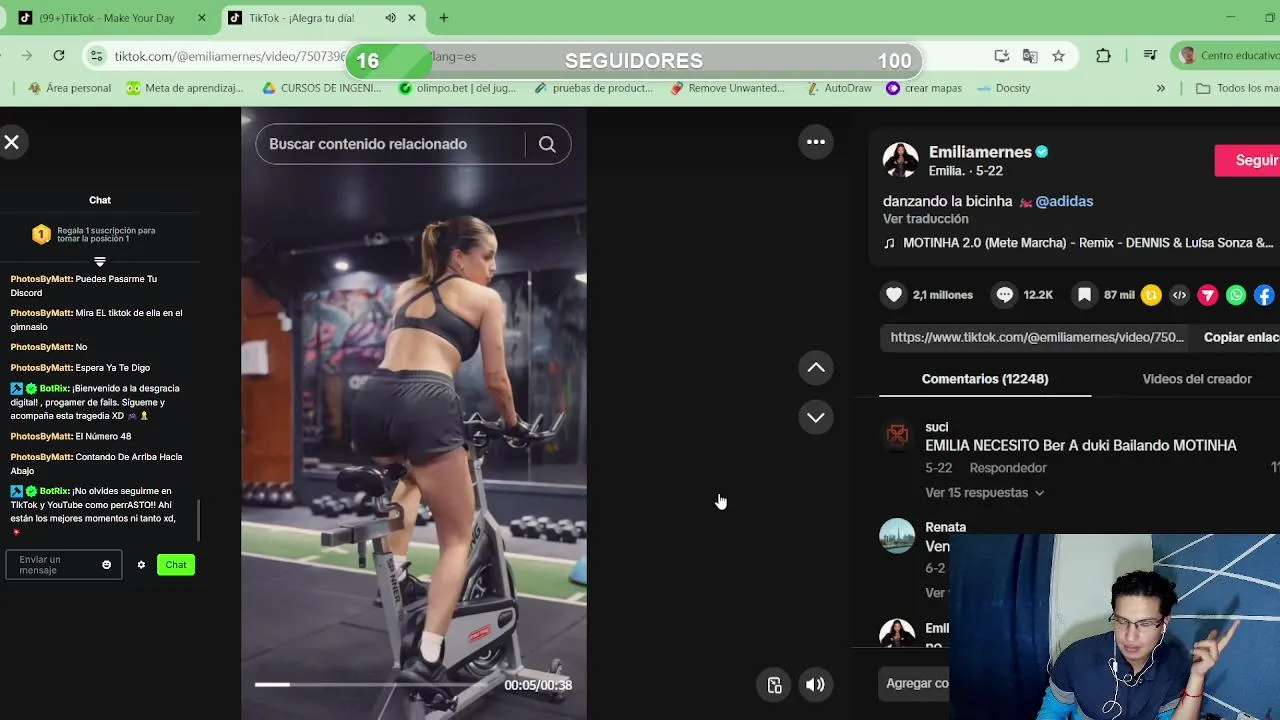Open Emiliamernes profile avatar

pos(900,160)
